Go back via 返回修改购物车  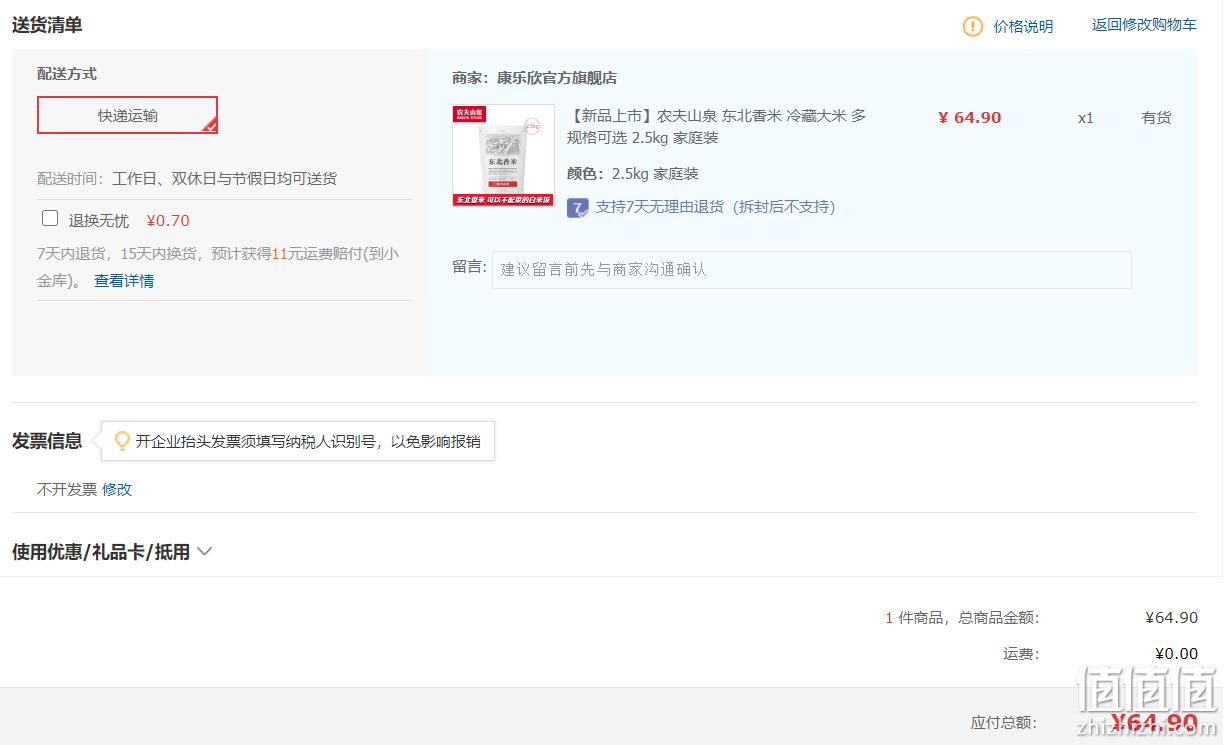point(1144,25)
